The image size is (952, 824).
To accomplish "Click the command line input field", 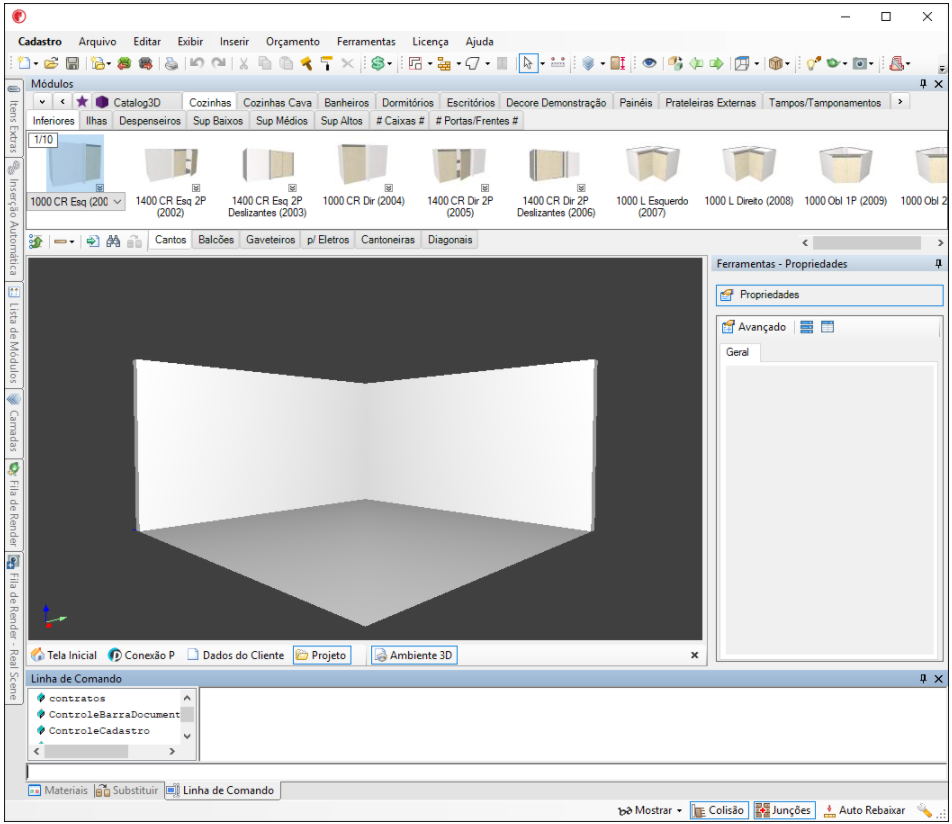I will [x=486, y=772].
